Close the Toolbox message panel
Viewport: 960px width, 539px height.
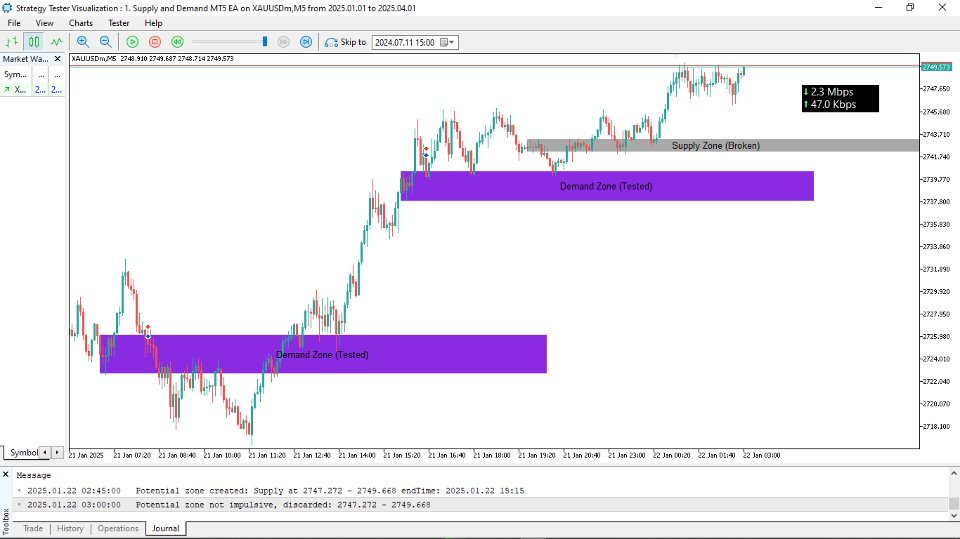tap(6, 475)
